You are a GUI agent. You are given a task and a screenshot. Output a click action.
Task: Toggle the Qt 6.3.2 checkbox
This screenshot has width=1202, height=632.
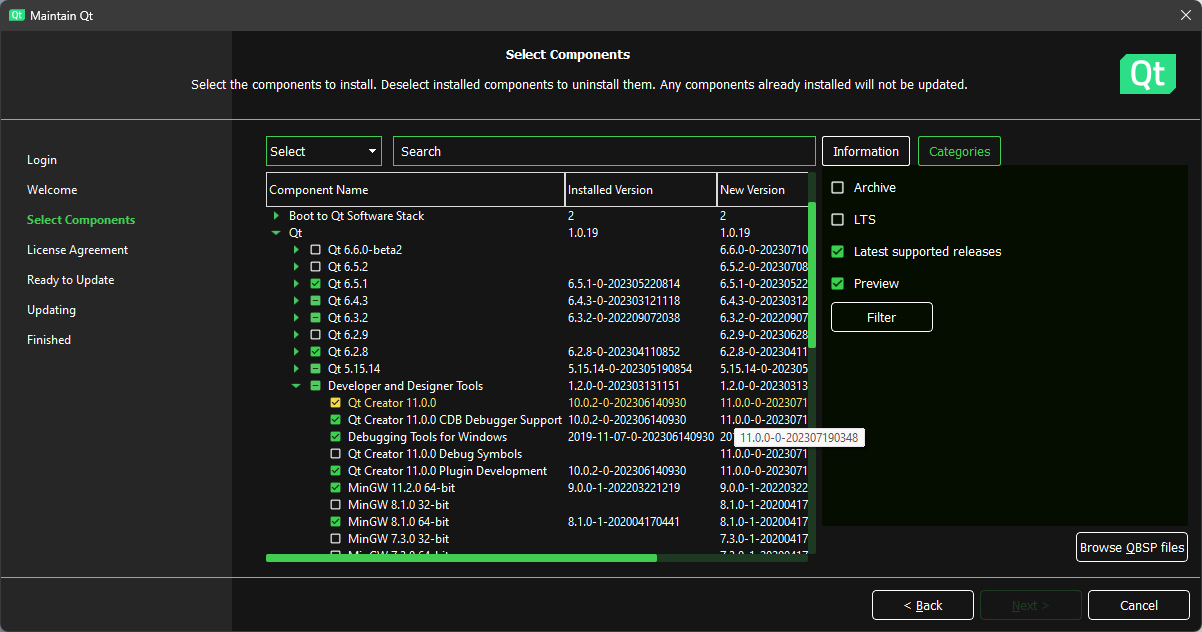pyautogui.click(x=316, y=318)
